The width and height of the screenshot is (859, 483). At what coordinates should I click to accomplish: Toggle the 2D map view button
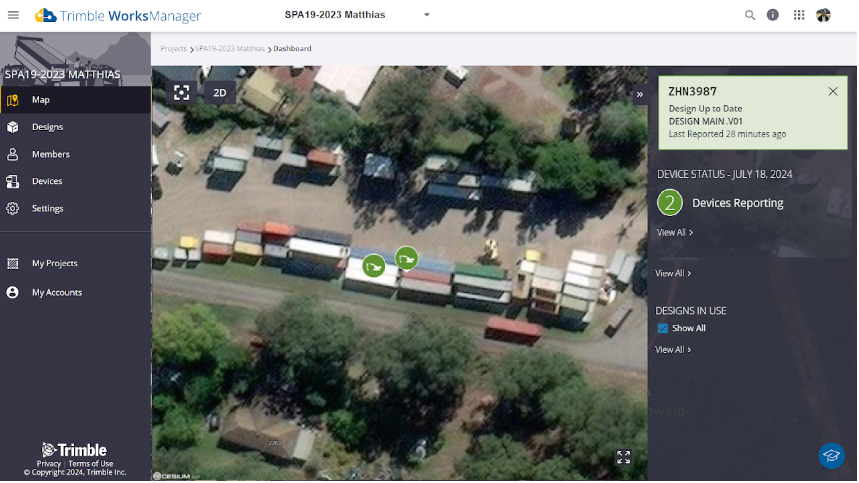[x=219, y=93]
